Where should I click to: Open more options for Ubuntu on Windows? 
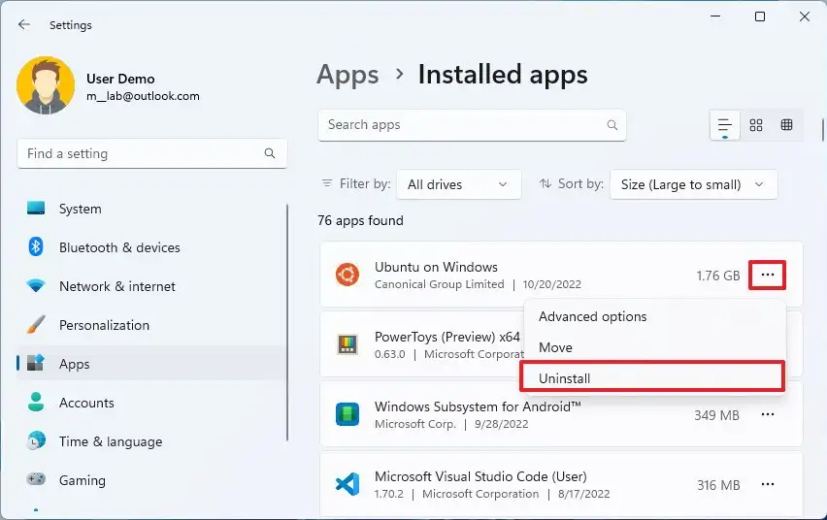coord(767,275)
